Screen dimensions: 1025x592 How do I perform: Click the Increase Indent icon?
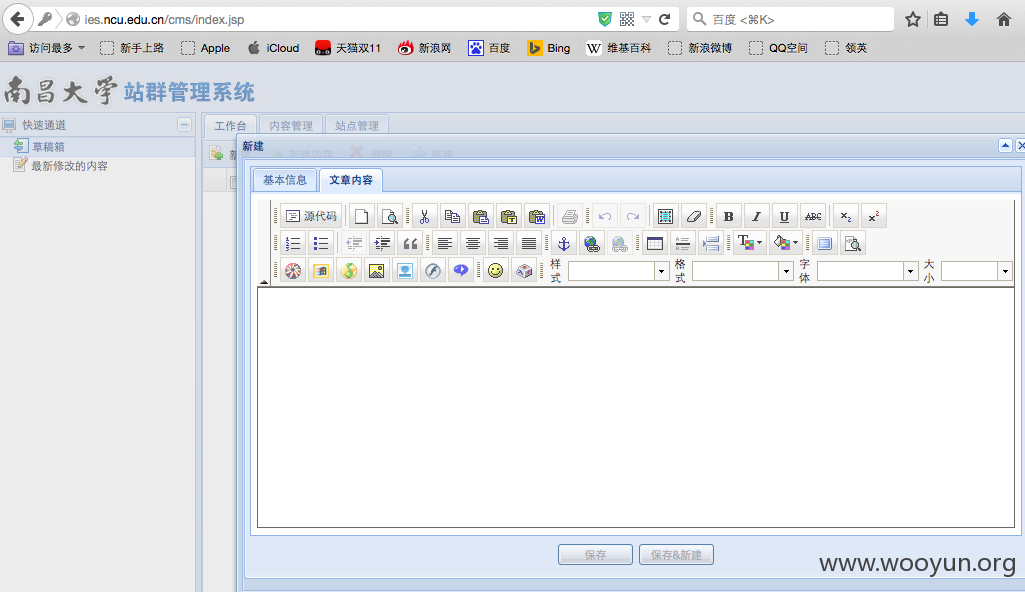click(x=382, y=244)
